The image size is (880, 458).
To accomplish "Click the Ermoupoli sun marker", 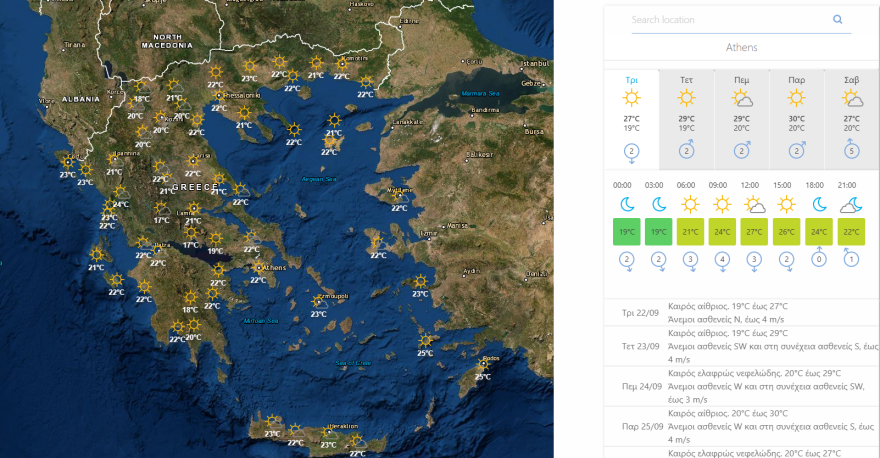I will click(x=319, y=302).
